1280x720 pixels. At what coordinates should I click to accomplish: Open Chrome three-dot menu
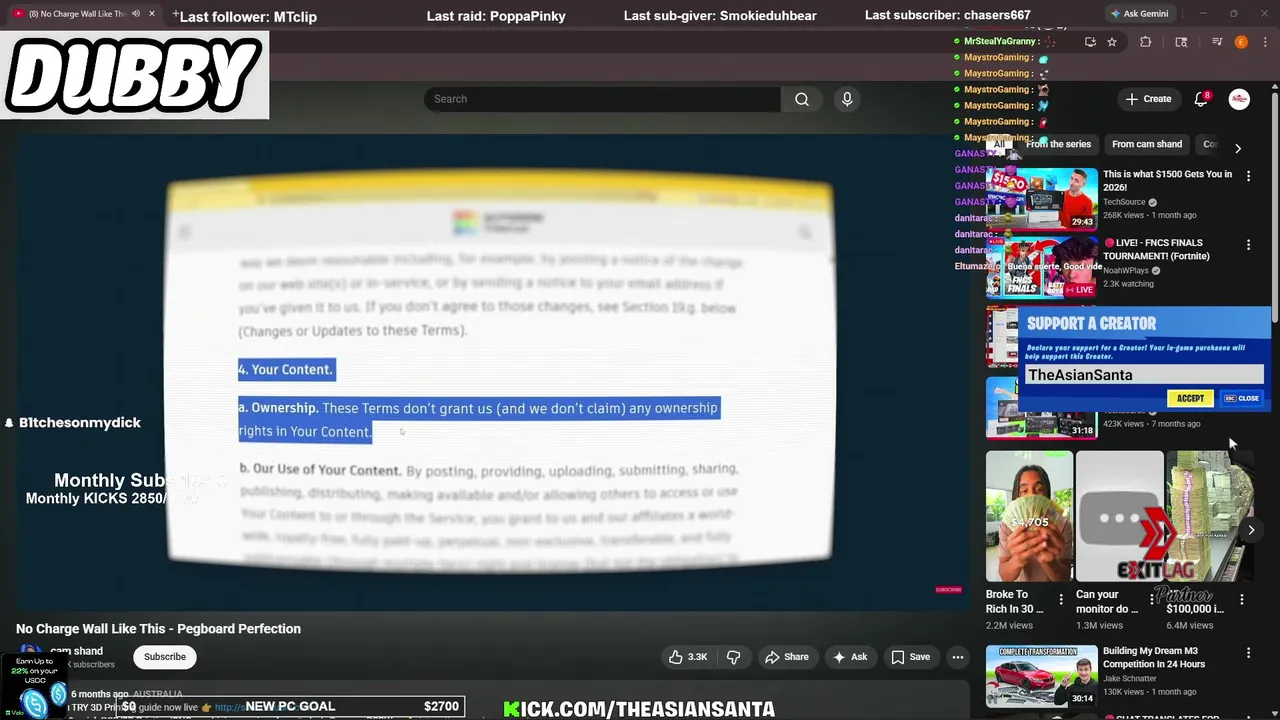click(x=1265, y=42)
